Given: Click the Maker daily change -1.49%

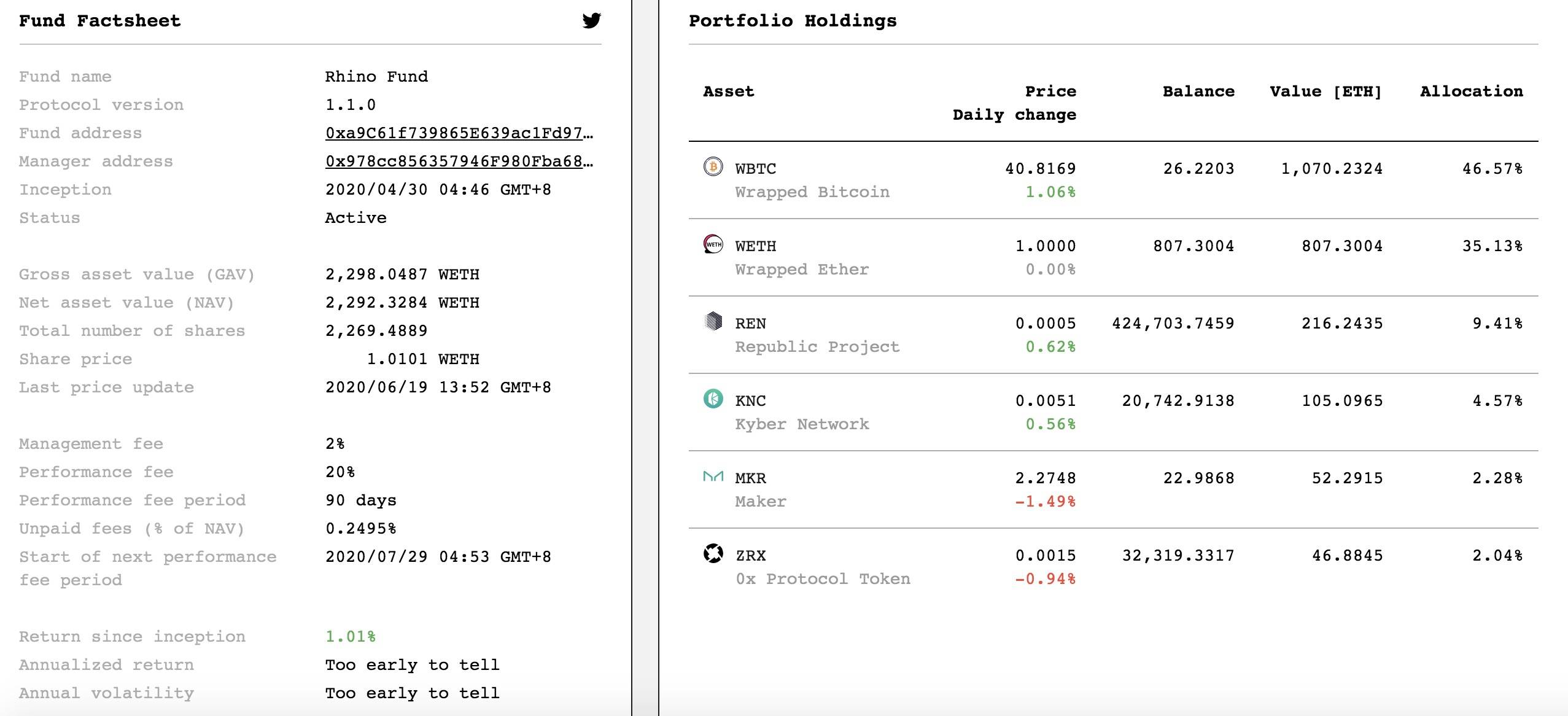Looking at the screenshot, I should [x=1045, y=502].
